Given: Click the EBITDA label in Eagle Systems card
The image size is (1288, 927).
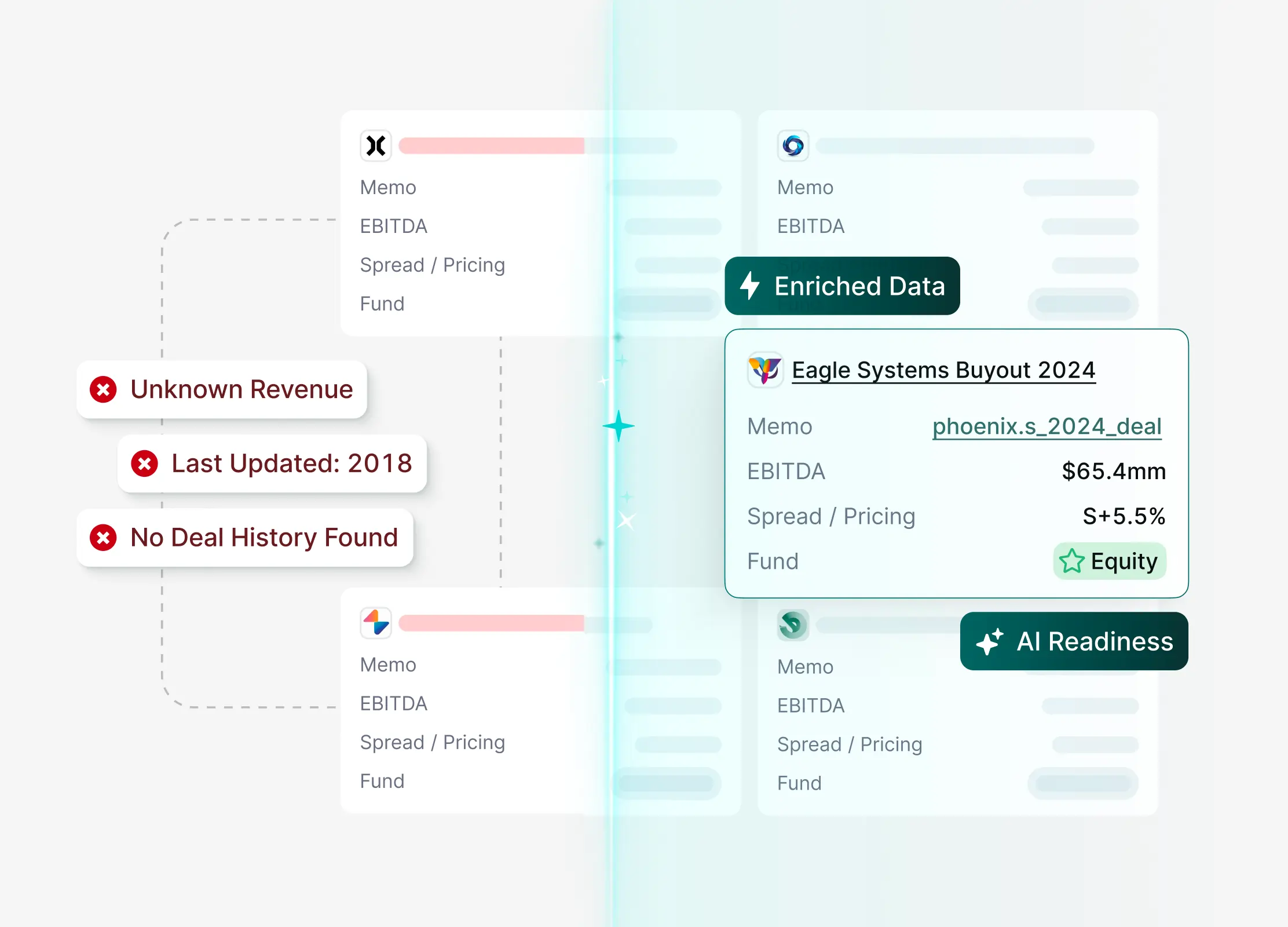Looking at the screenshot, I should coord(786,472).
